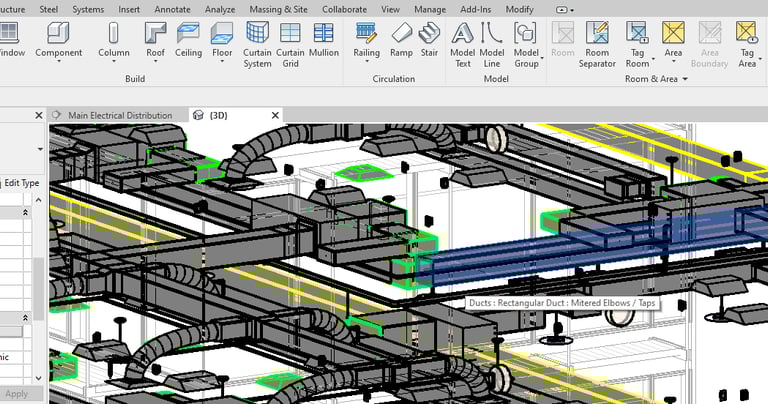Viewport: 768px width, 404px height.
Task: Open the Collaborate ribbon tab
Action: click(344, 9)
